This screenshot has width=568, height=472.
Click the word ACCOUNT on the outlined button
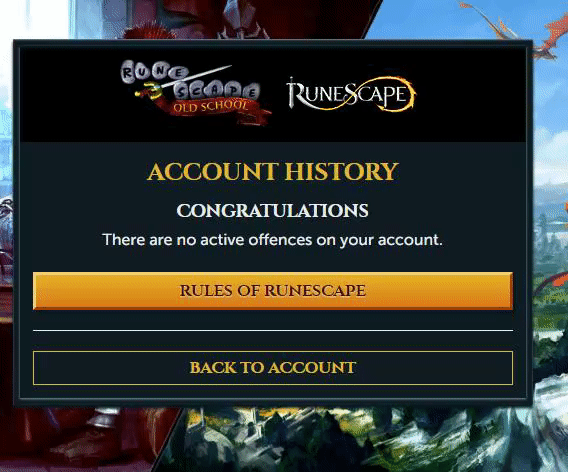point(312,368)
